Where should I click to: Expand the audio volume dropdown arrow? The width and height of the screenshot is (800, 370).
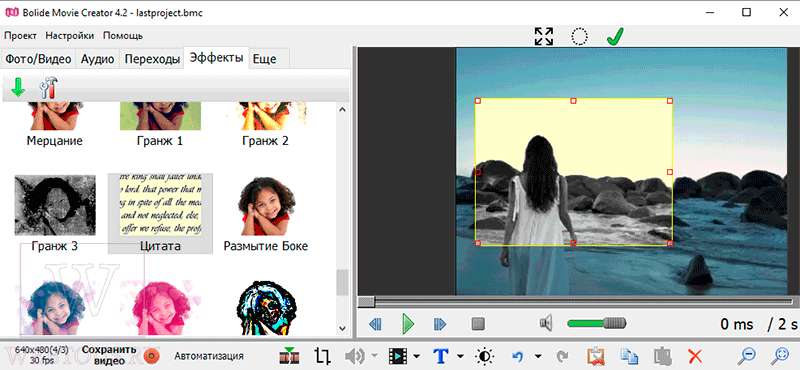pos(374,356)
